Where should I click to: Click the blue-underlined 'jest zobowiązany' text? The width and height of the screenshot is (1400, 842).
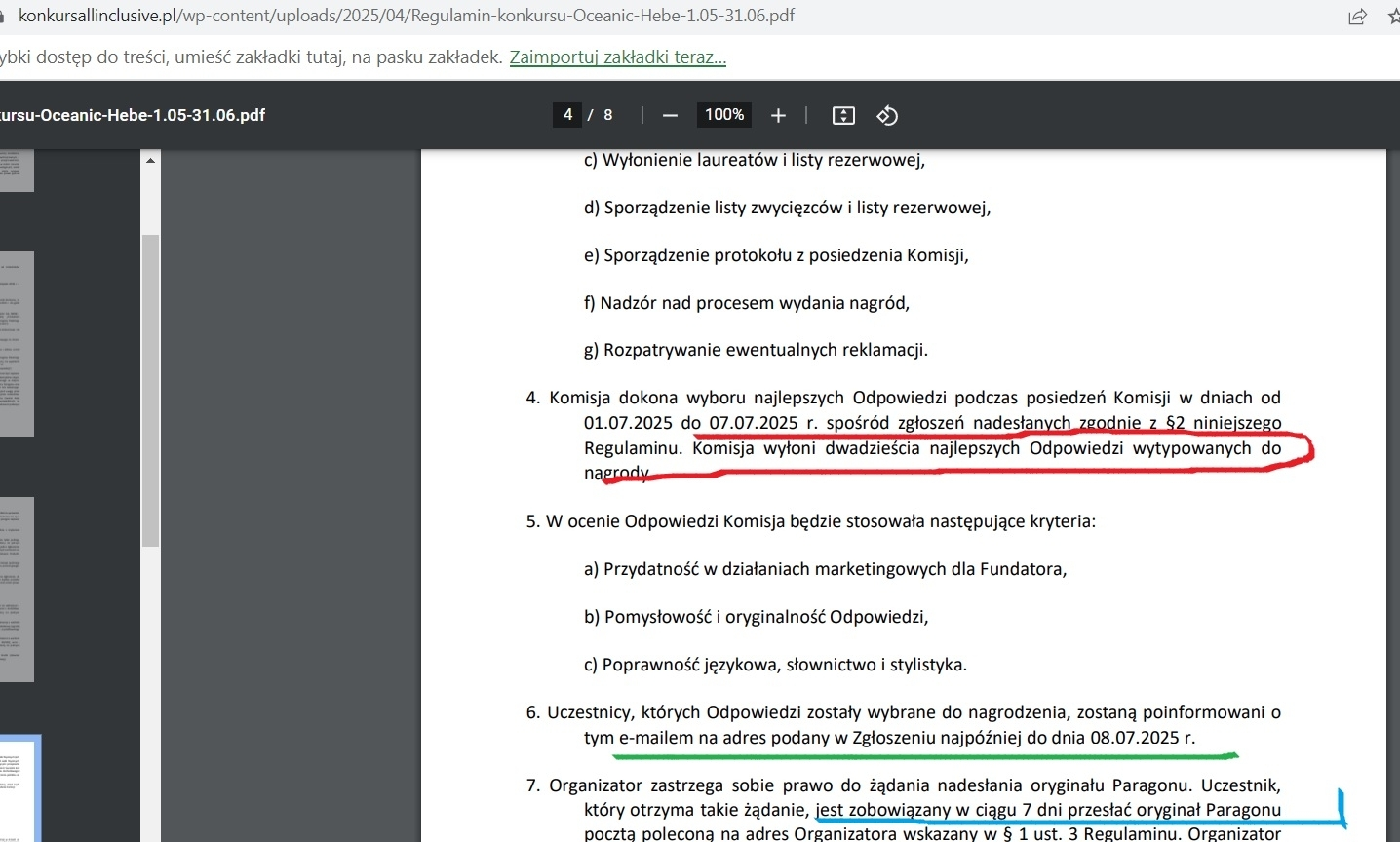coord(883,810)
